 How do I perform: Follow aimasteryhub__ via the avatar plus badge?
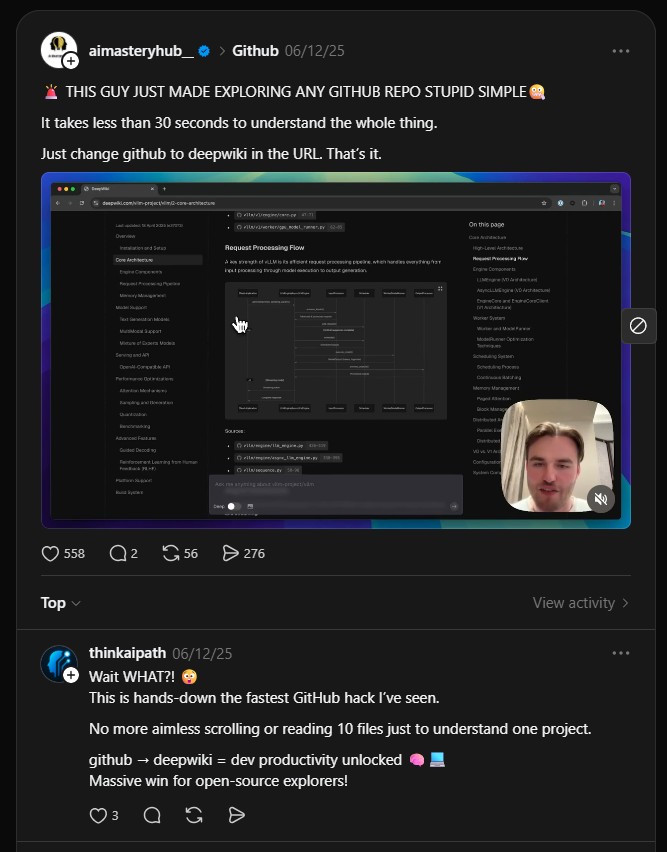(71, 62)
